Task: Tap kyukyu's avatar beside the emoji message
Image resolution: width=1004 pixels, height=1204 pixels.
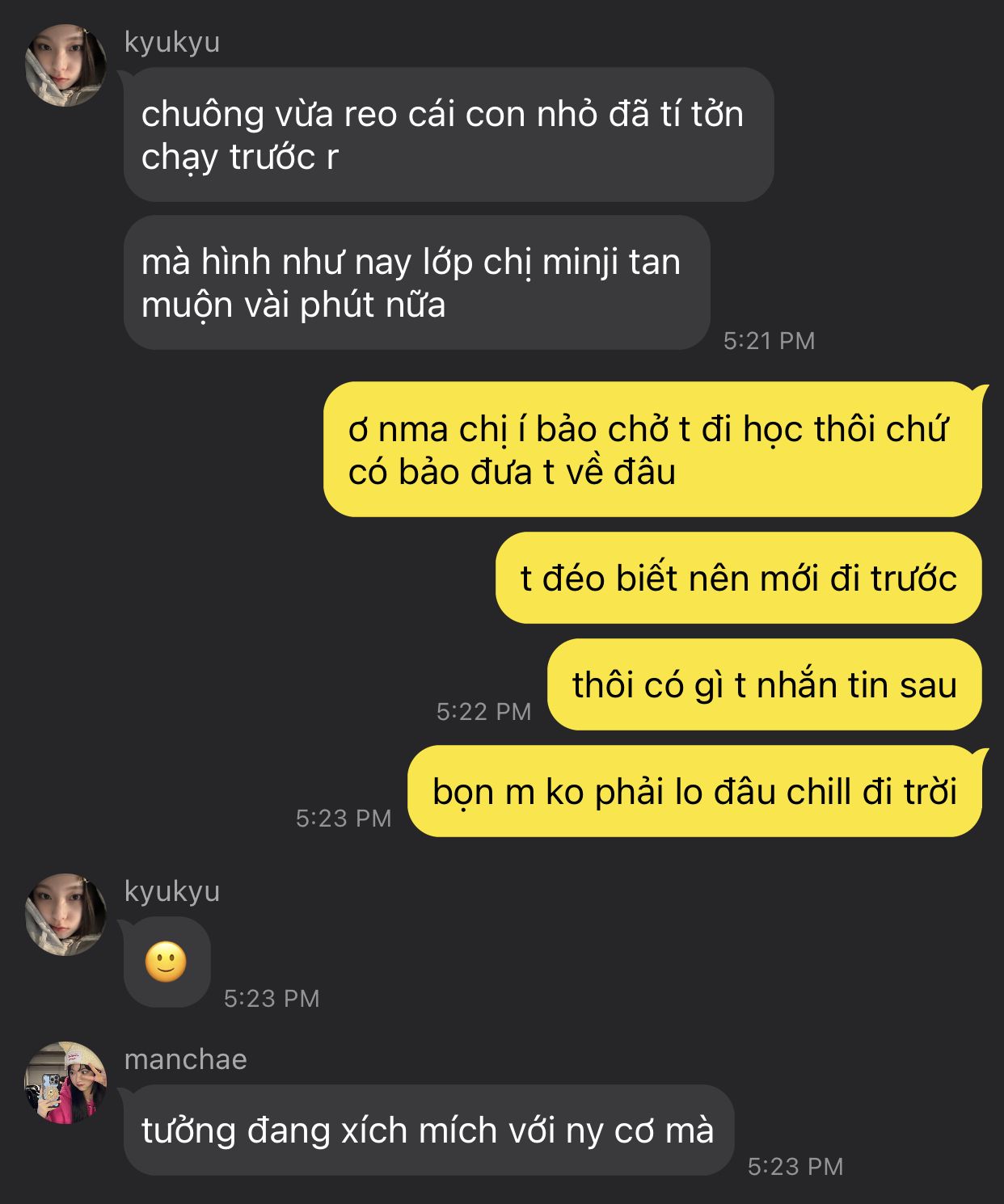Action: pos(65,914)
